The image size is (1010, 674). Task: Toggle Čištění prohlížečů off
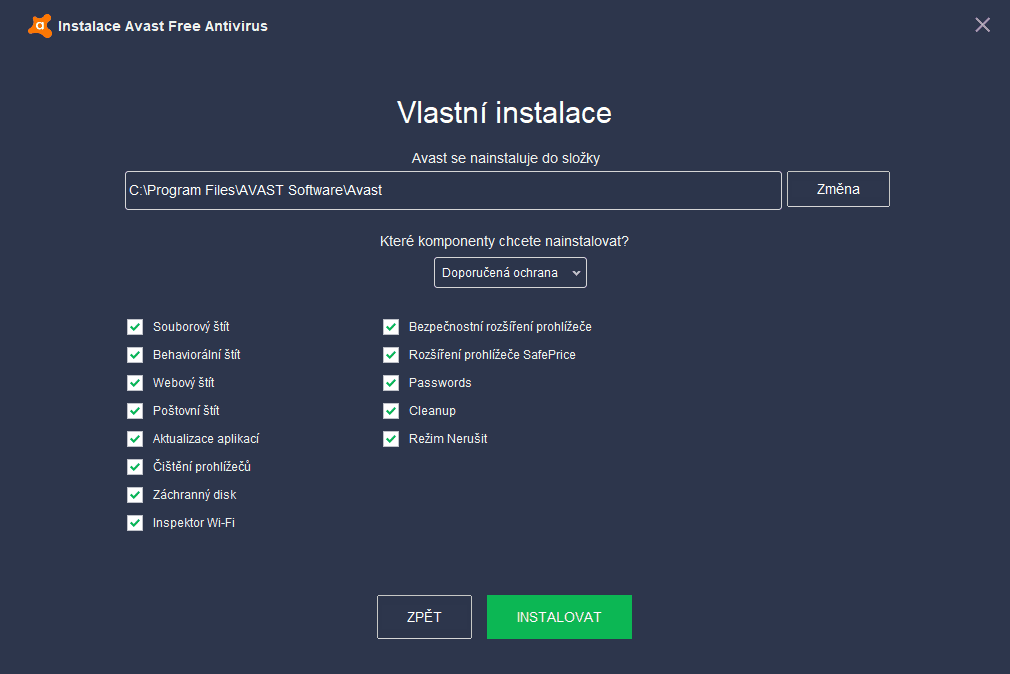pos(135,466)
